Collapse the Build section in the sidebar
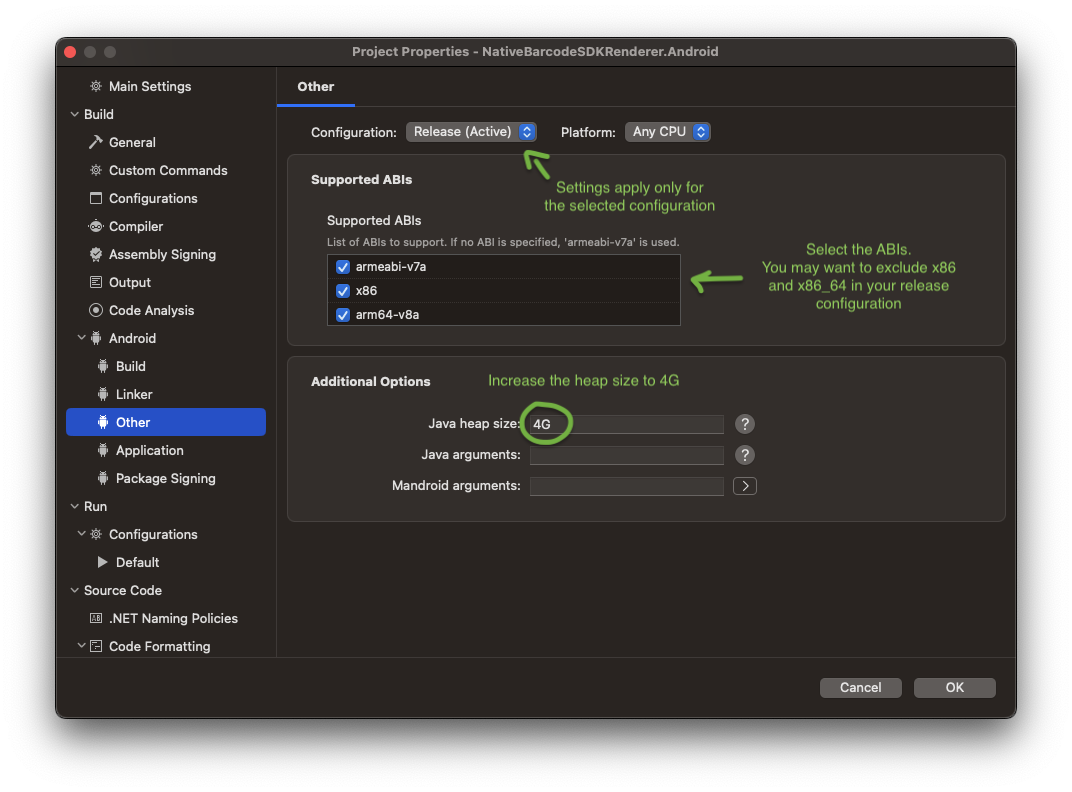Screen dimensions: 1072x792 pos(74,114)
